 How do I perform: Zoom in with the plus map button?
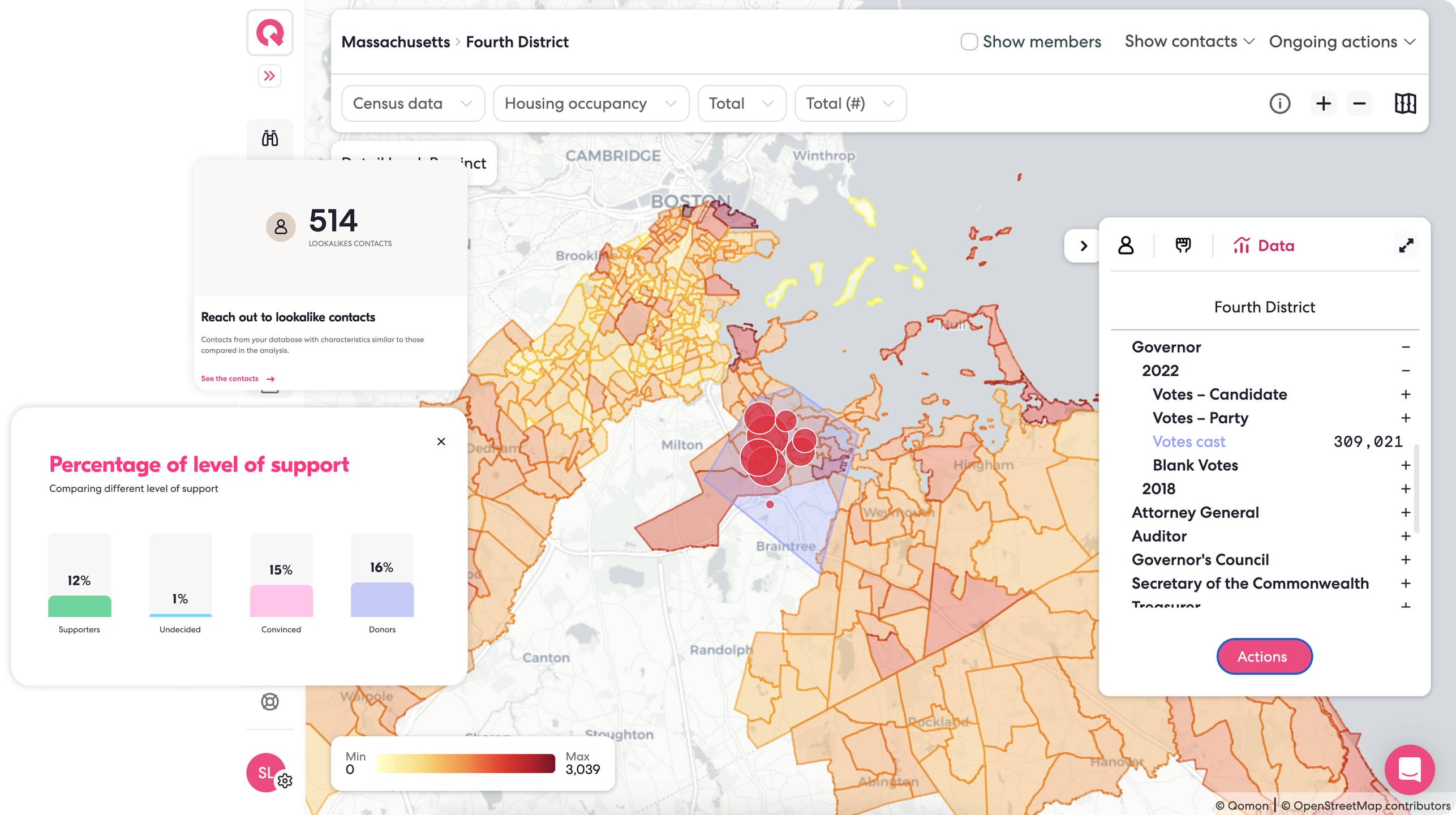tap(1323, 104)
